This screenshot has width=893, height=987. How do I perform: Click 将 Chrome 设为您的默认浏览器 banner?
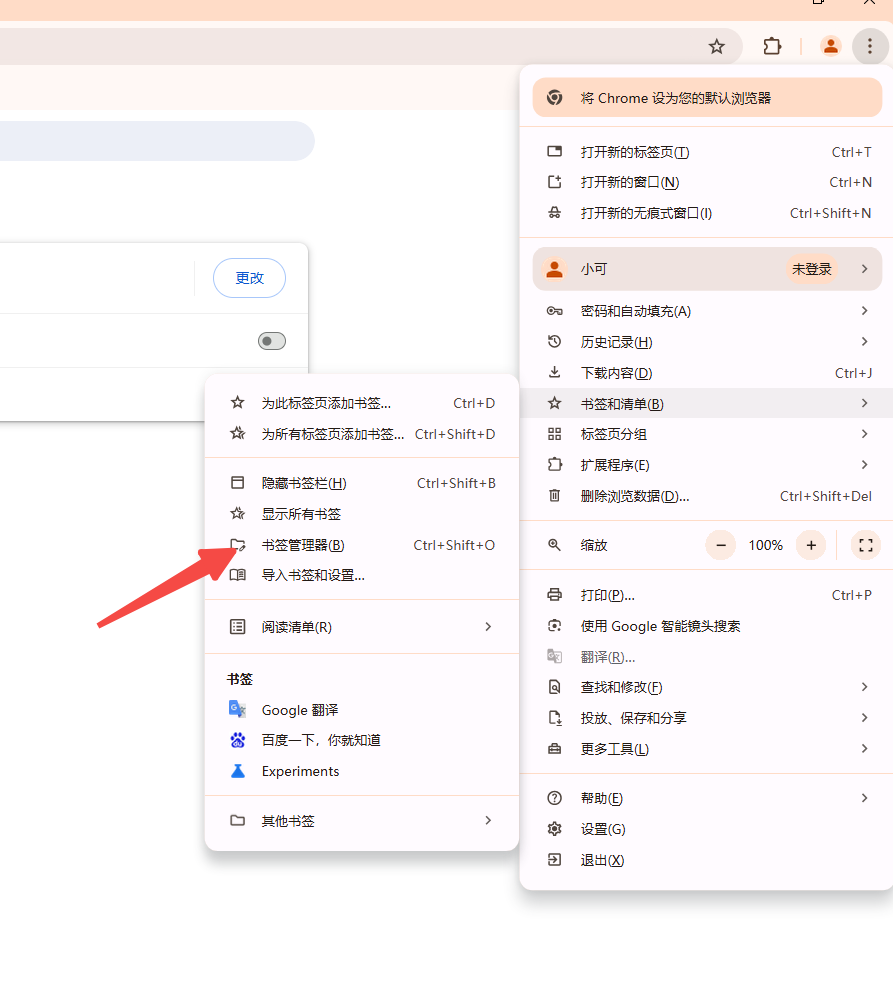[707, 98]
